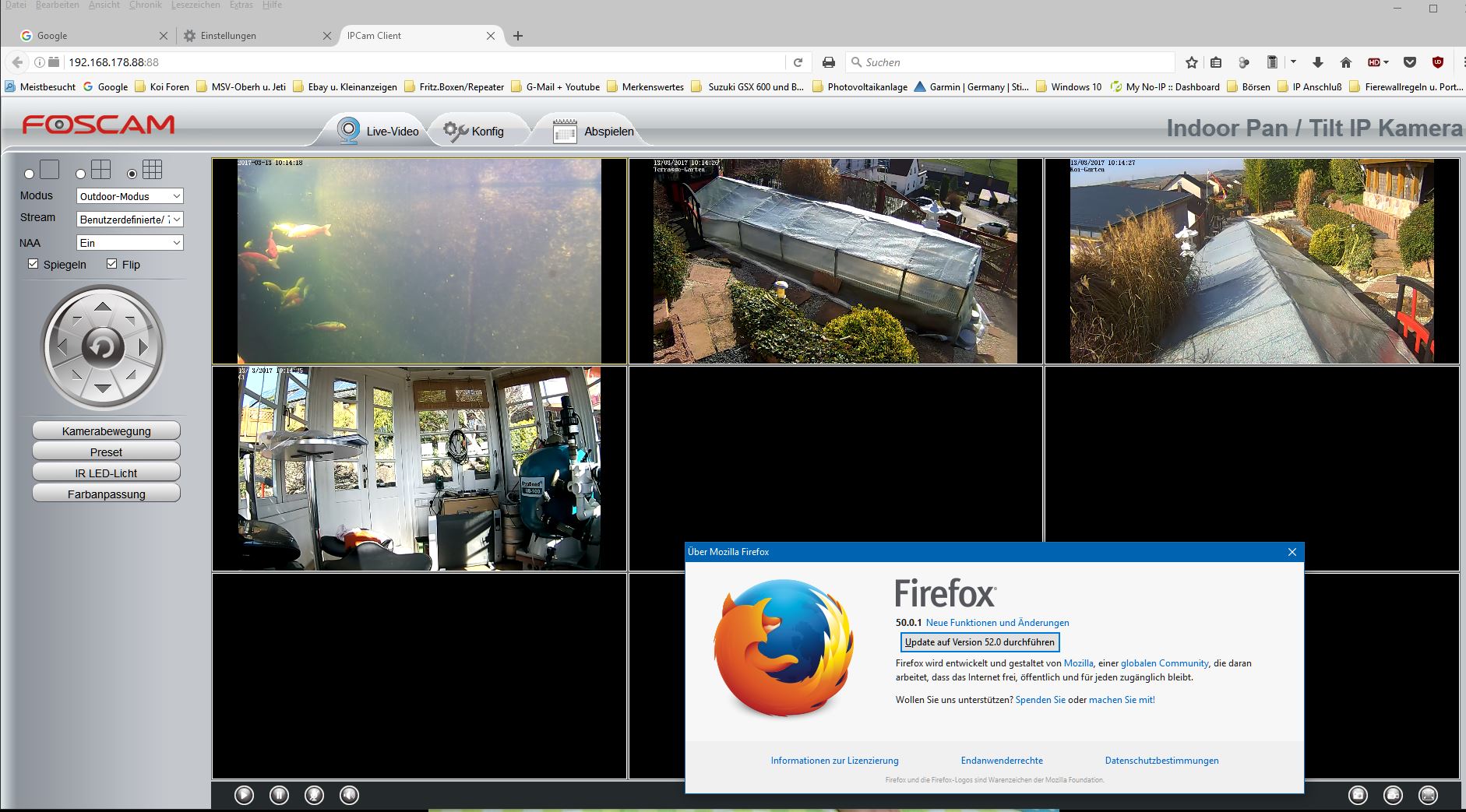Click the Farbanpassung button
1466x812 pixels.
(x=106, y=494)
